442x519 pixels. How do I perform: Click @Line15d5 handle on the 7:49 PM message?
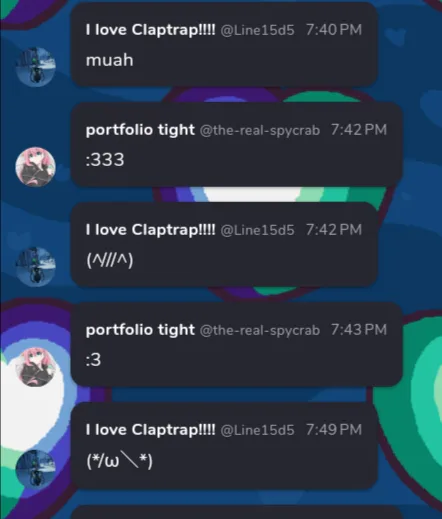[x=257, y=430]
